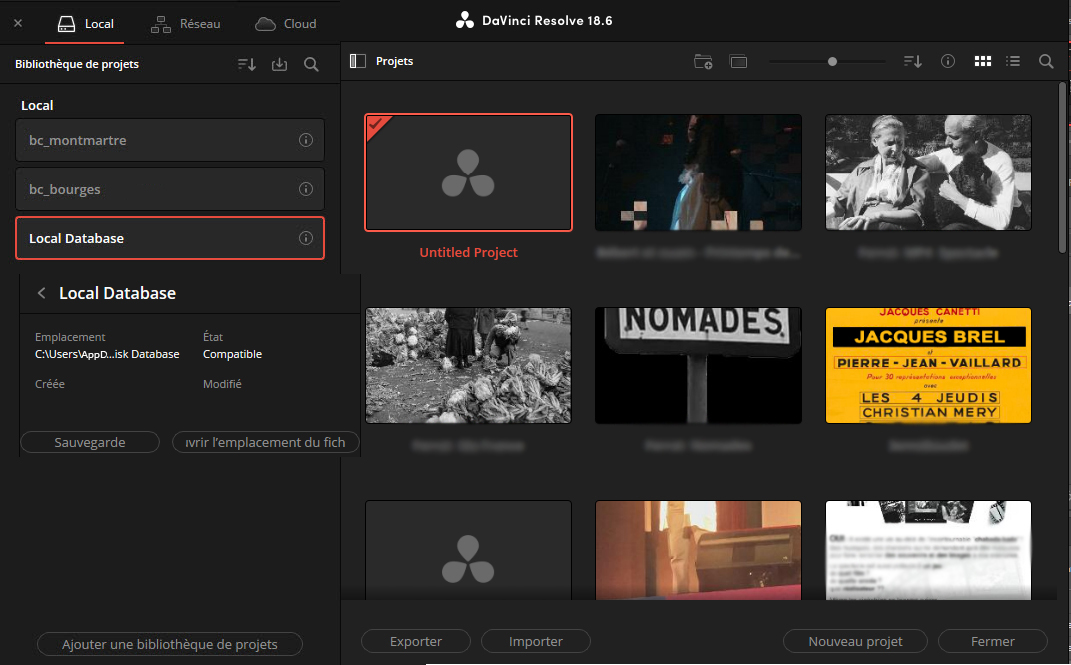The image size is (1071, 665).
Task: Select the empty project thumbnail in the bottom row
Action: [469, 551]
